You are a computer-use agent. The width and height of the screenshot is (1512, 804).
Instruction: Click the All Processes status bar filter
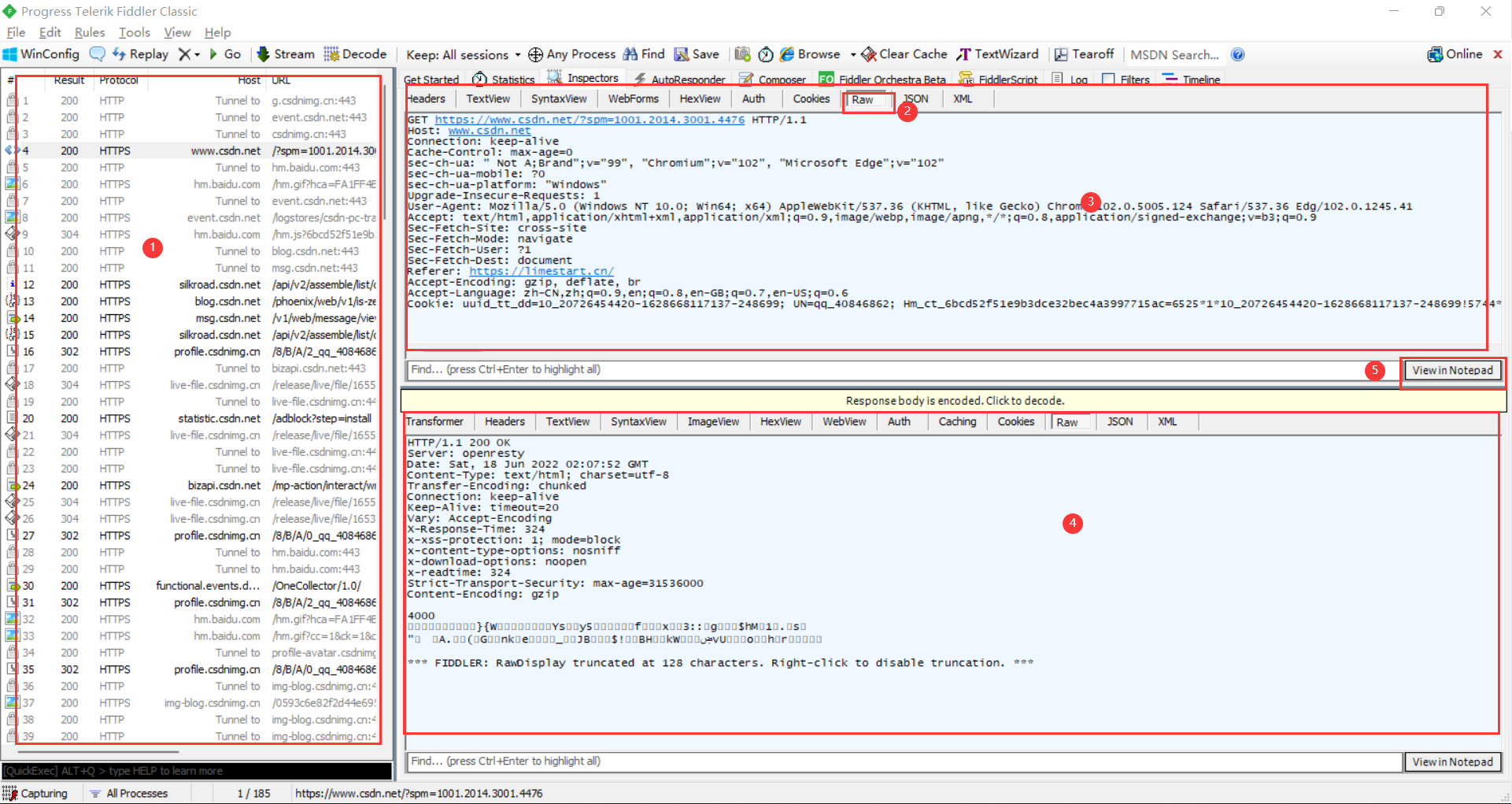pos(129,793)
